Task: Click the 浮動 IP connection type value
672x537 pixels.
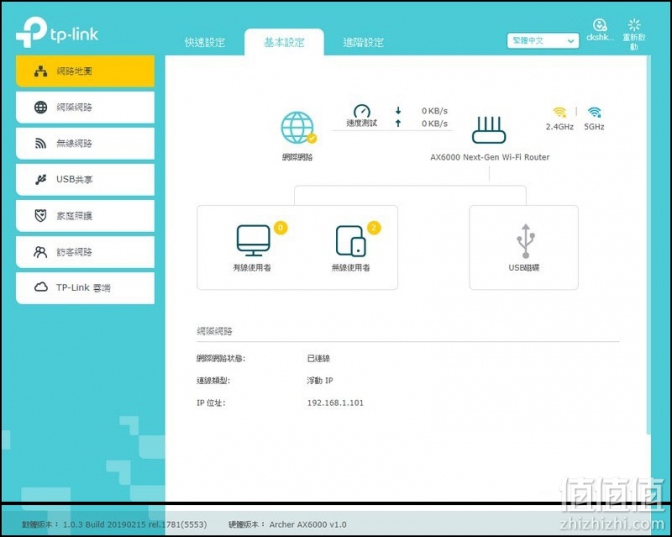Action: 320,381
